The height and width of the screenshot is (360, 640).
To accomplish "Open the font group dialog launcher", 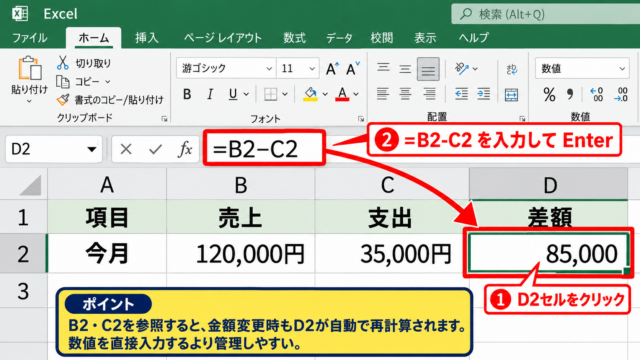I will click(361, 119).
